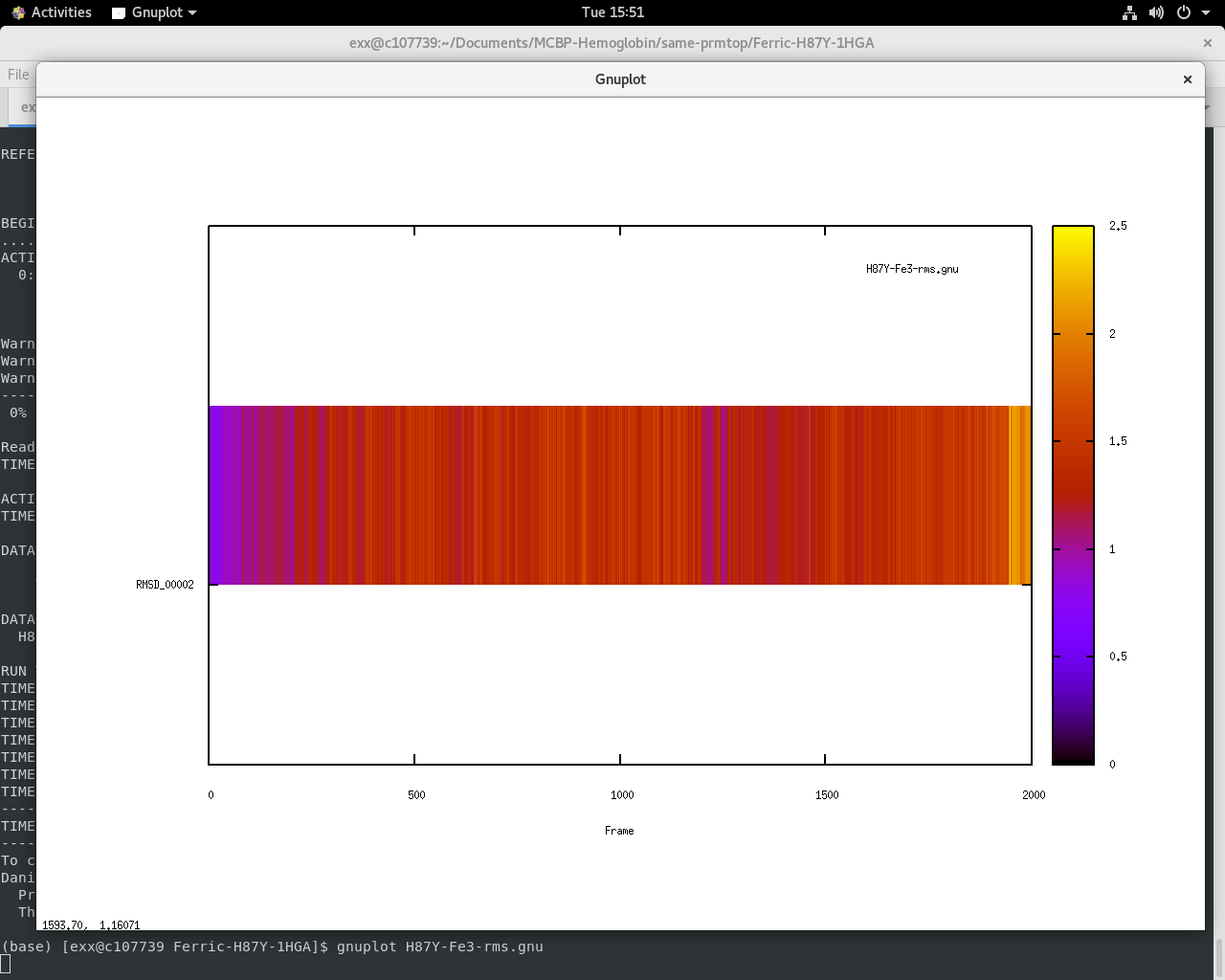Toggle the H87Y-Fe3-rms.gnu legend entry
Screen dimensions: 1225x980
click(912, 269)
